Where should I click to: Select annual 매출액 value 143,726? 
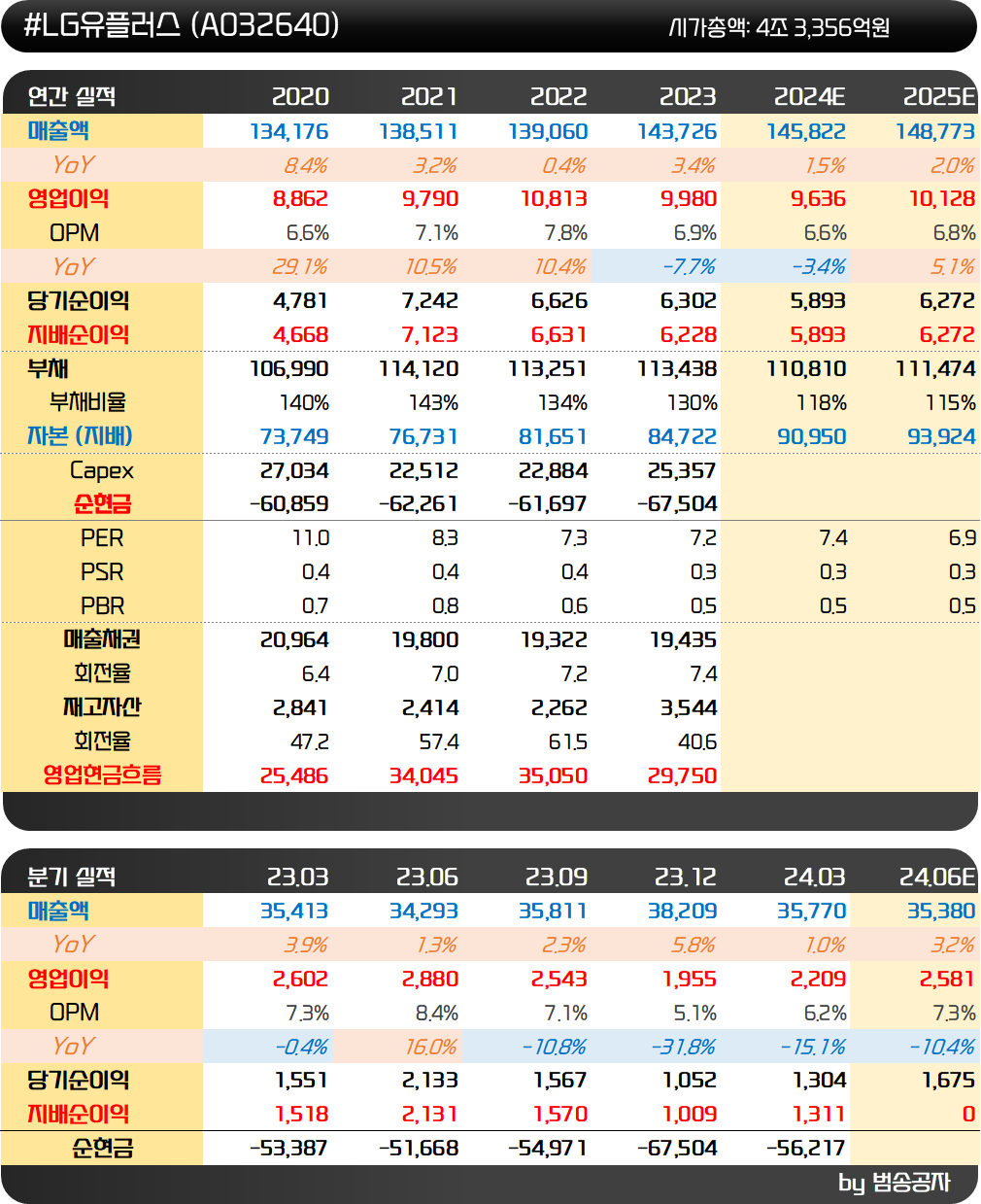(677, 131)
